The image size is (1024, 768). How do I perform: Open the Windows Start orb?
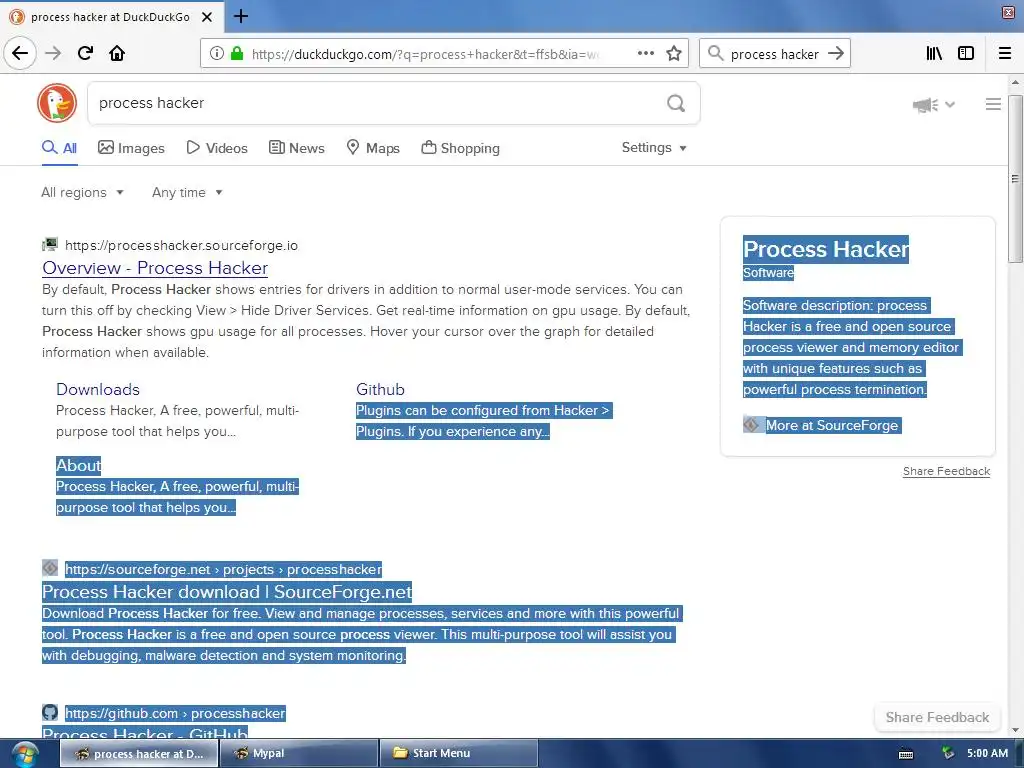(x=24, y=754)
